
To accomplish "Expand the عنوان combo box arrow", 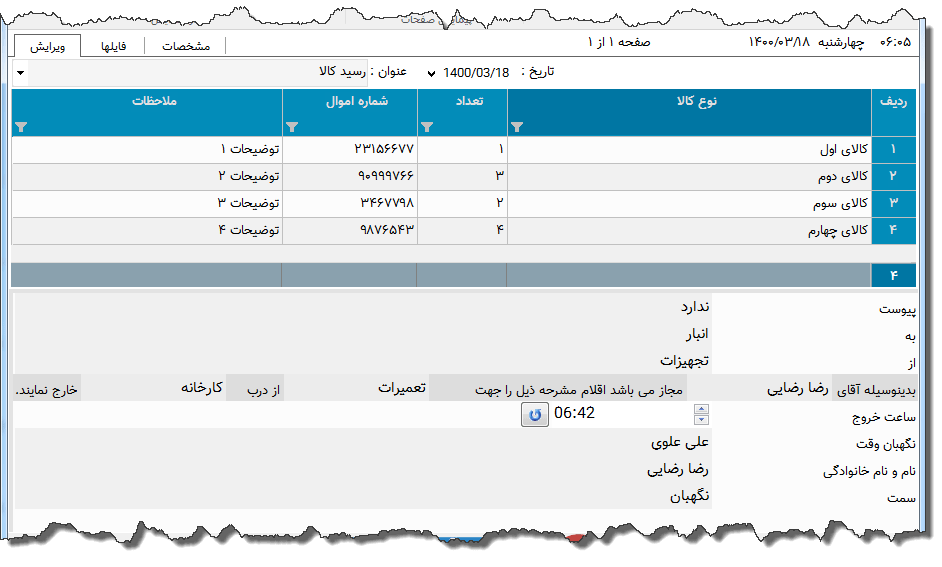I will [20, 73].
